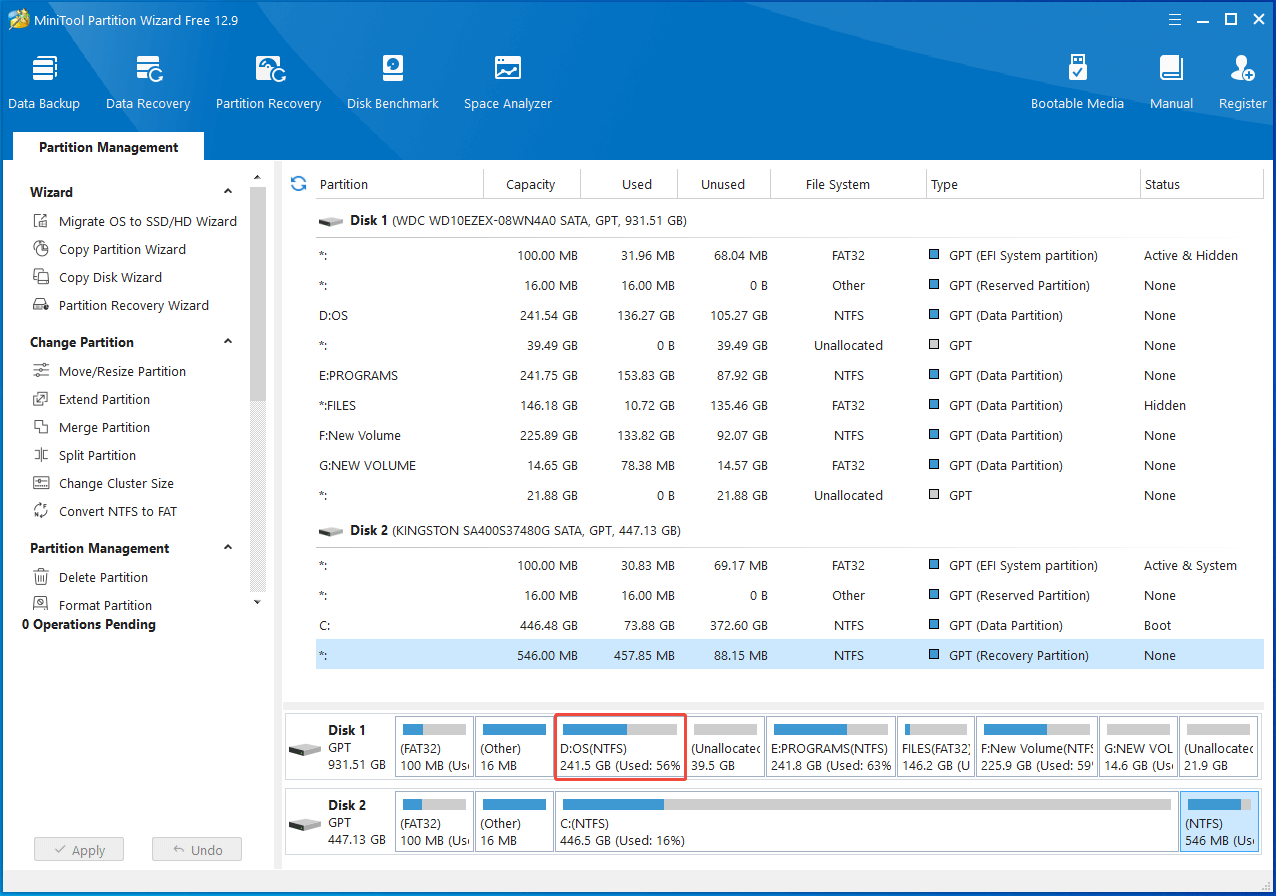The height and width of the screenshot is (896, 1276).
Task: Choose Move/Resize Partition
Action: point(122,371)
